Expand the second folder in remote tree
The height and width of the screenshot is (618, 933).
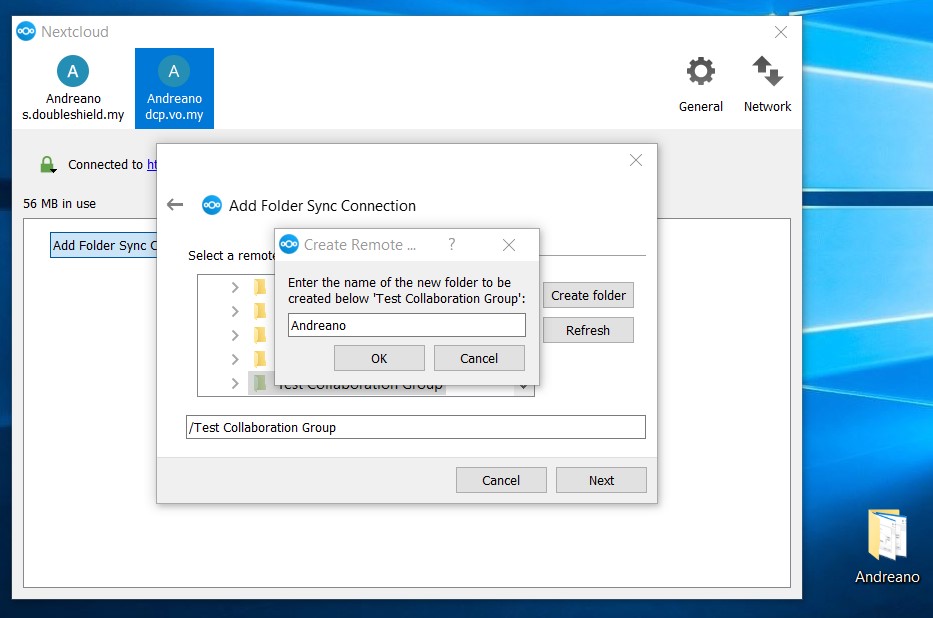pyautogui.click(x=235, y=311)
